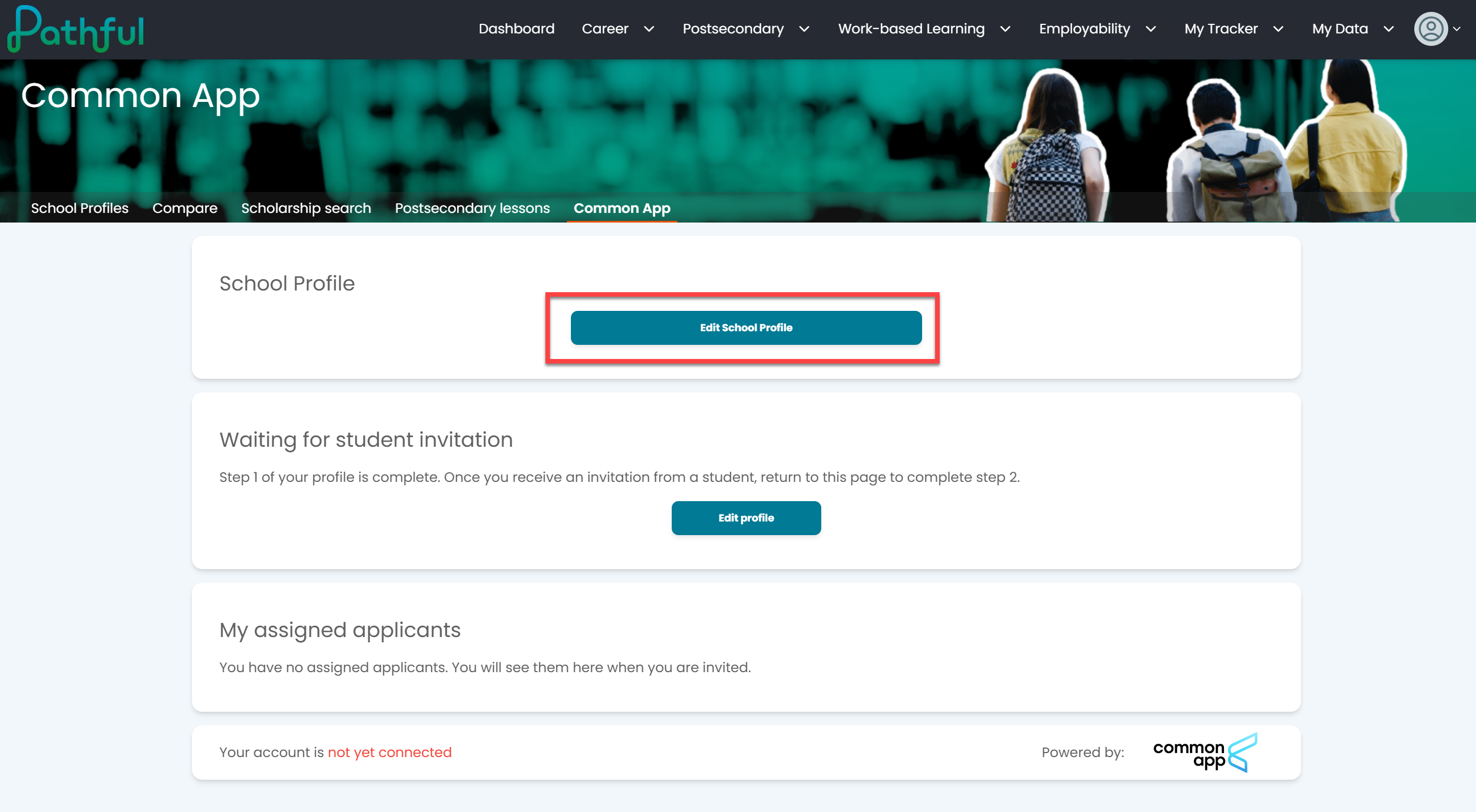This screenshot has width=1476, height=812.
Task: Click the 'not yet connected' status text
Action: pyautogui.click(x=390, y=753)
